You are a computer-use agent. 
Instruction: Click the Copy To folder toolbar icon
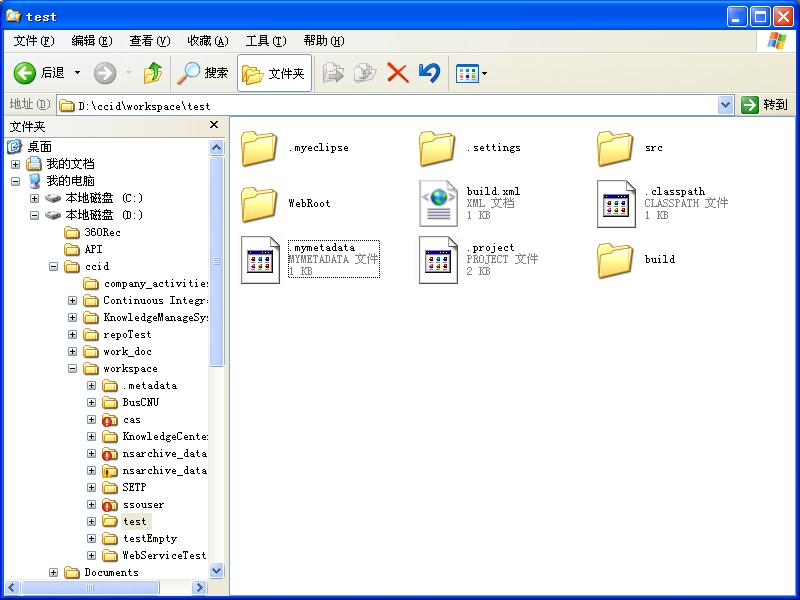(365, 73)
